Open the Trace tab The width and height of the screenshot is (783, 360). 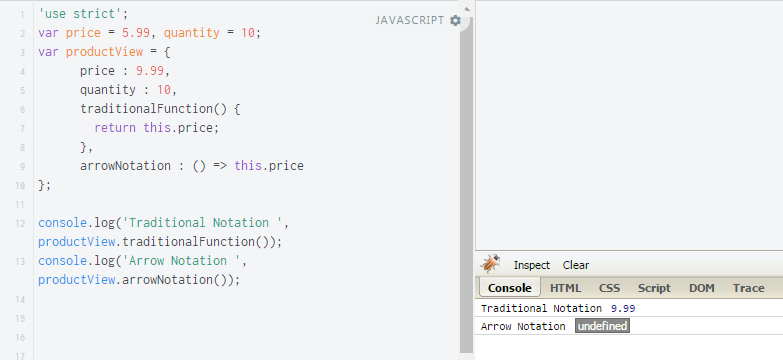click(x=749, y=288)
